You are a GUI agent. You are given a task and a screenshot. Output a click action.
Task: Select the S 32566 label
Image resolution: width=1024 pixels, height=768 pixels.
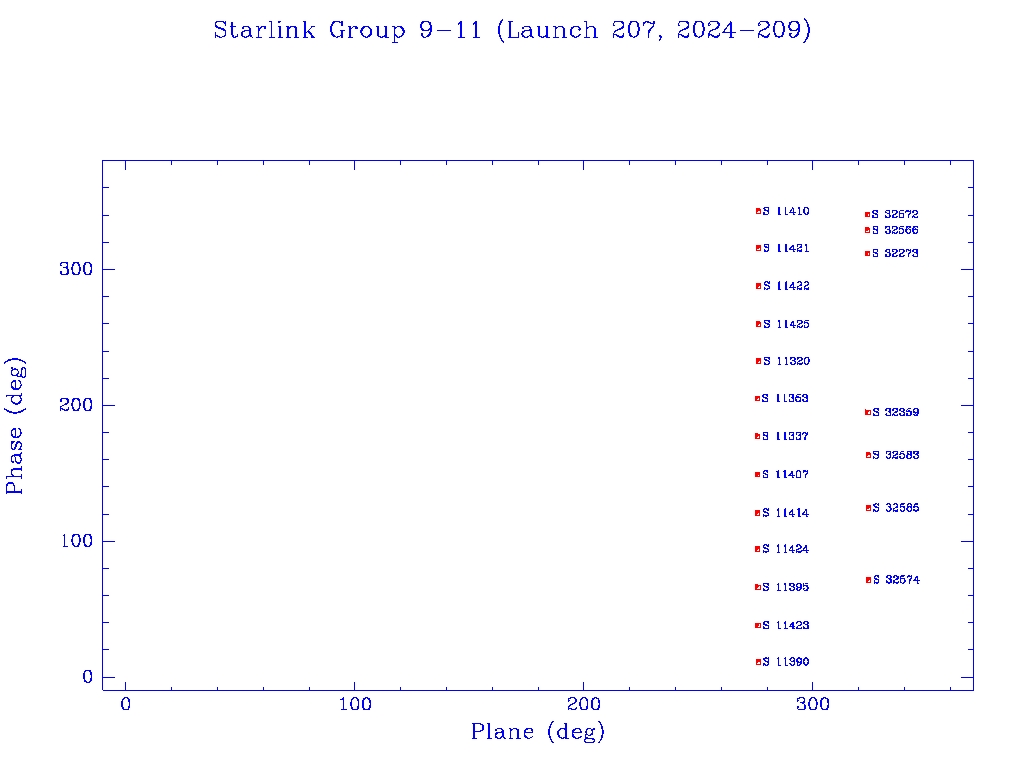[895, 231]
